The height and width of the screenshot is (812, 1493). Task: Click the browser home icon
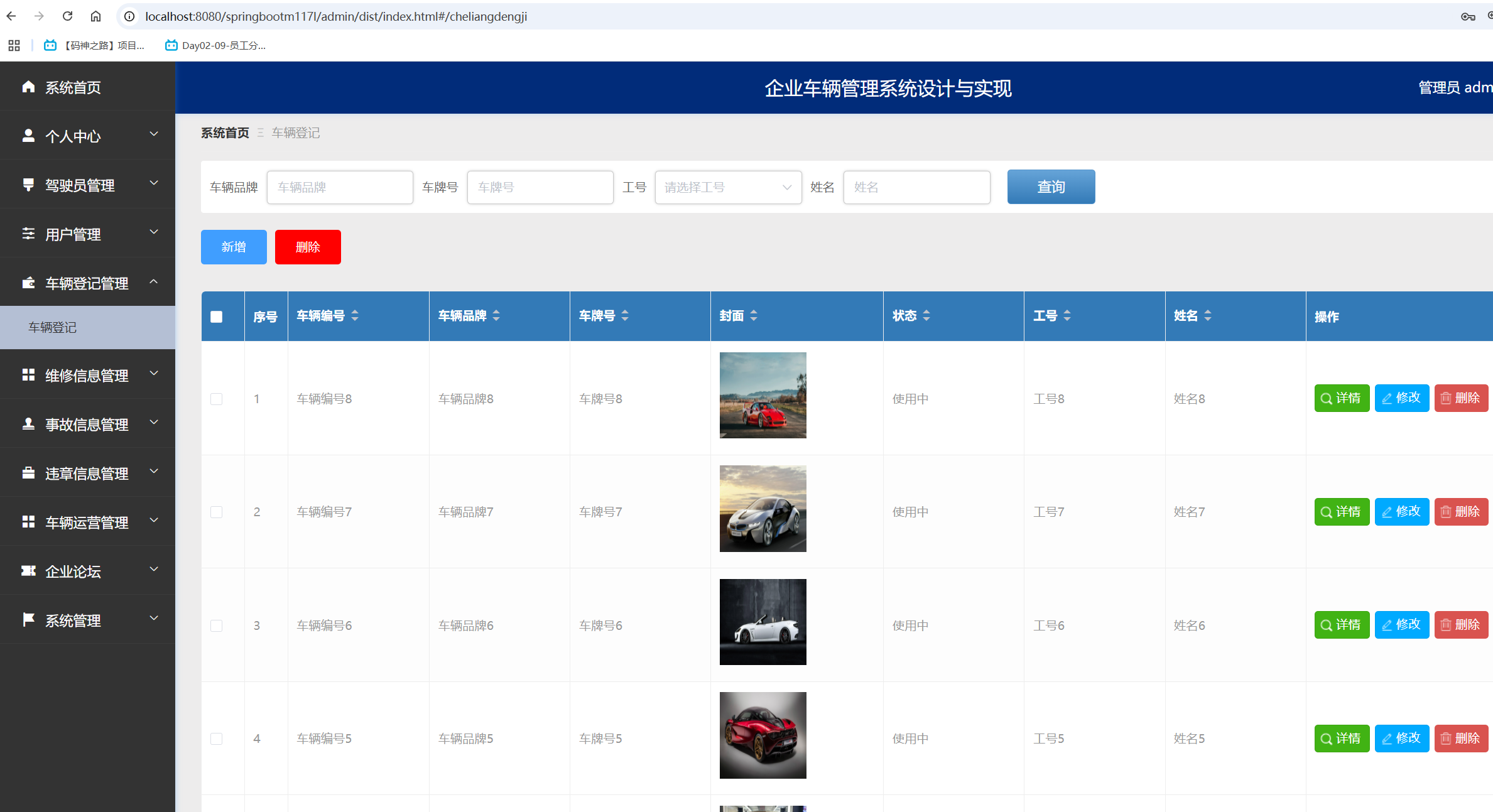click(95, 16)
